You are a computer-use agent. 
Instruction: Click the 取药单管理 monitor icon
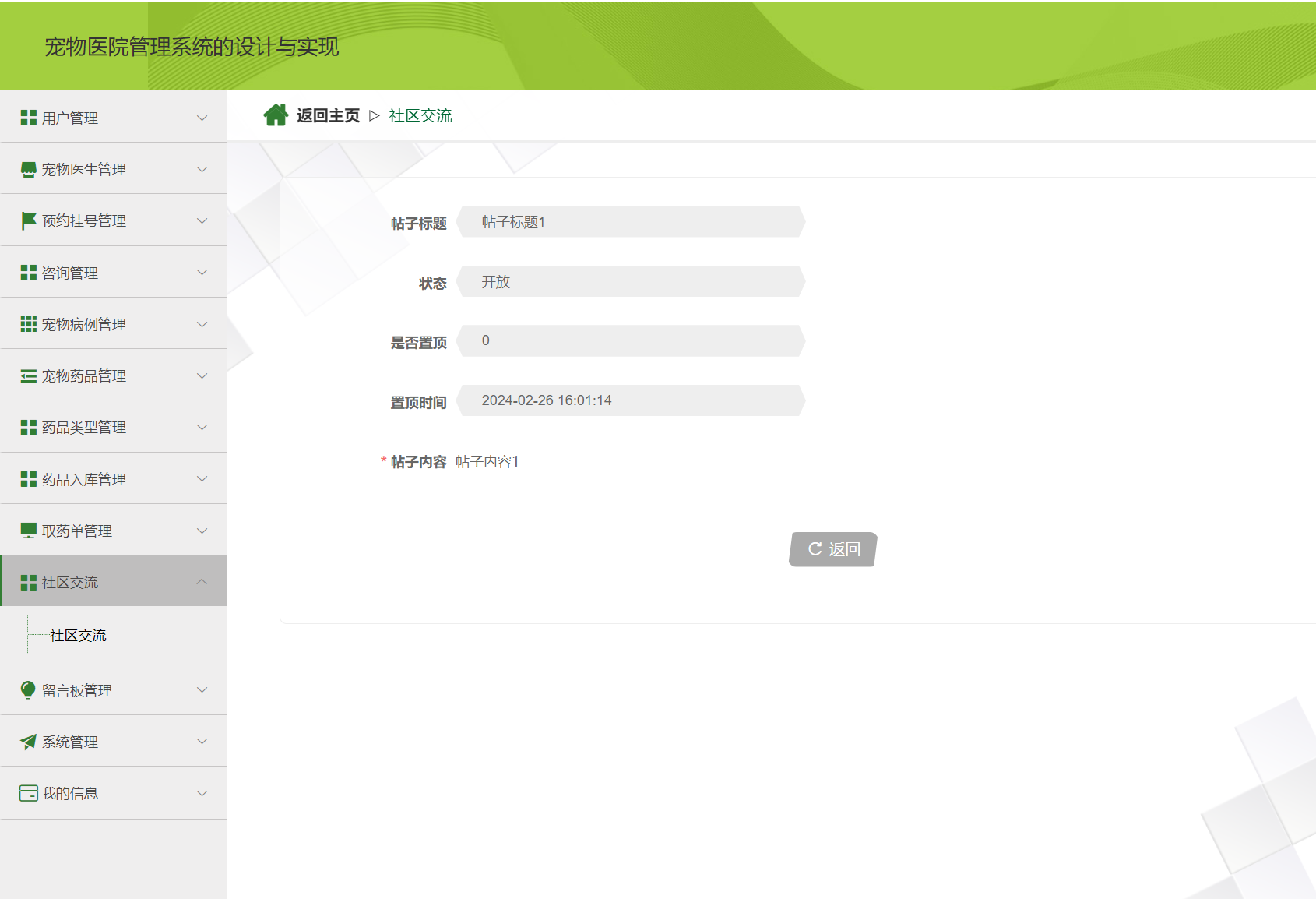pos(29,531)
